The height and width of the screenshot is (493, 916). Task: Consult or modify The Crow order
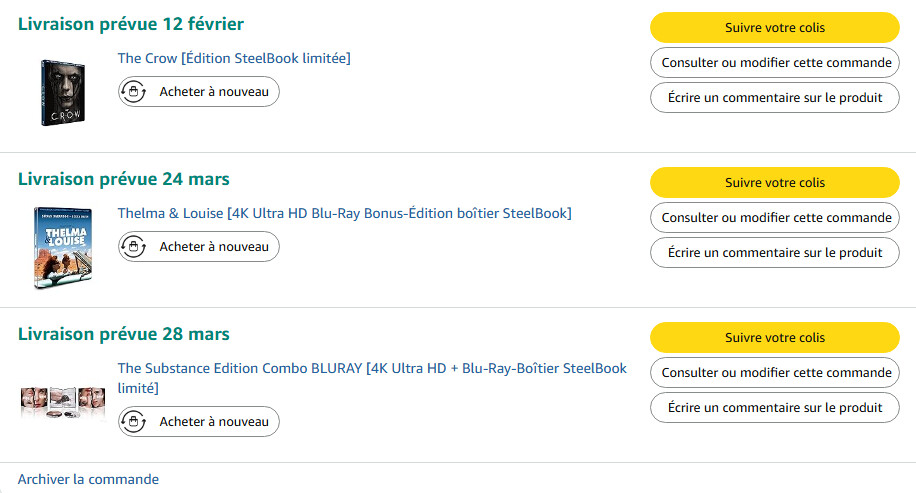pyautogui.click(x=775, y=63)
